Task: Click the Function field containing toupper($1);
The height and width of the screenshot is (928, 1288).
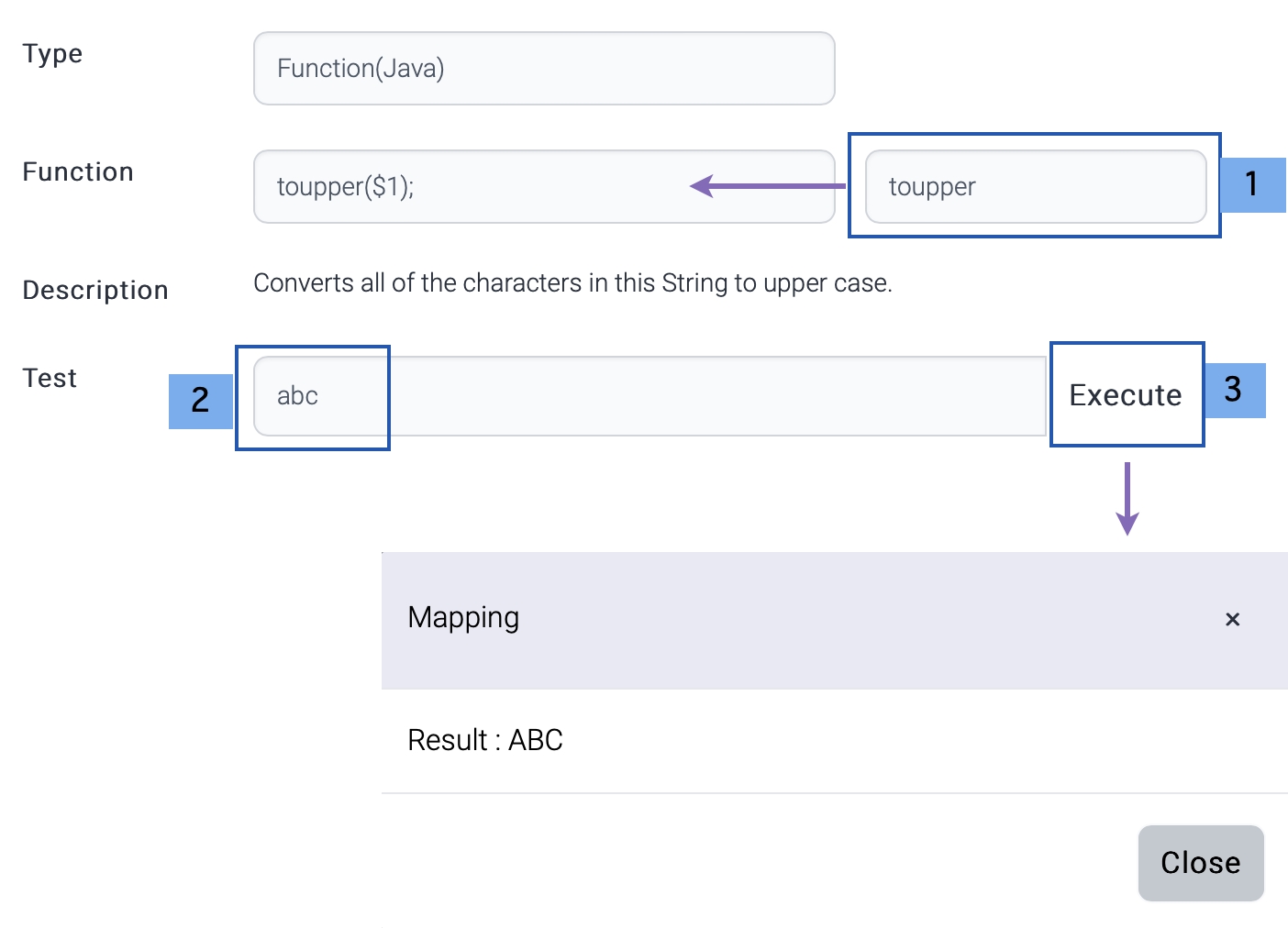Action: (x=544, y=187)
